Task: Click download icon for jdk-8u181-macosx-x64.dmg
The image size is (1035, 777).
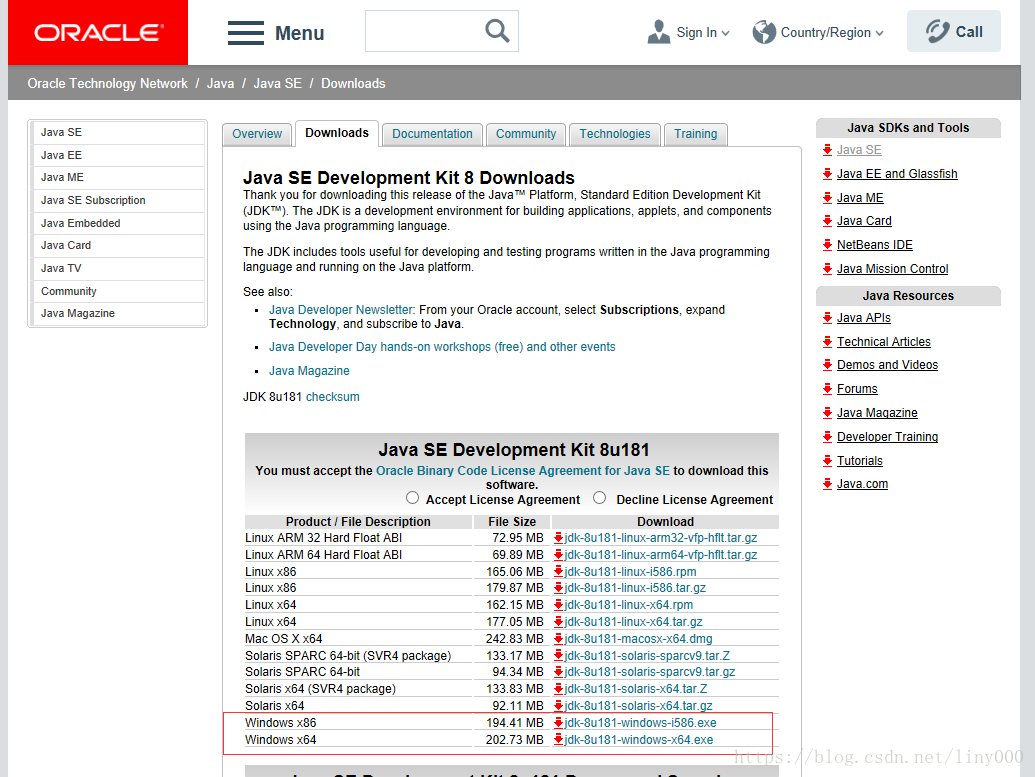Action: [x=558, y=639]
